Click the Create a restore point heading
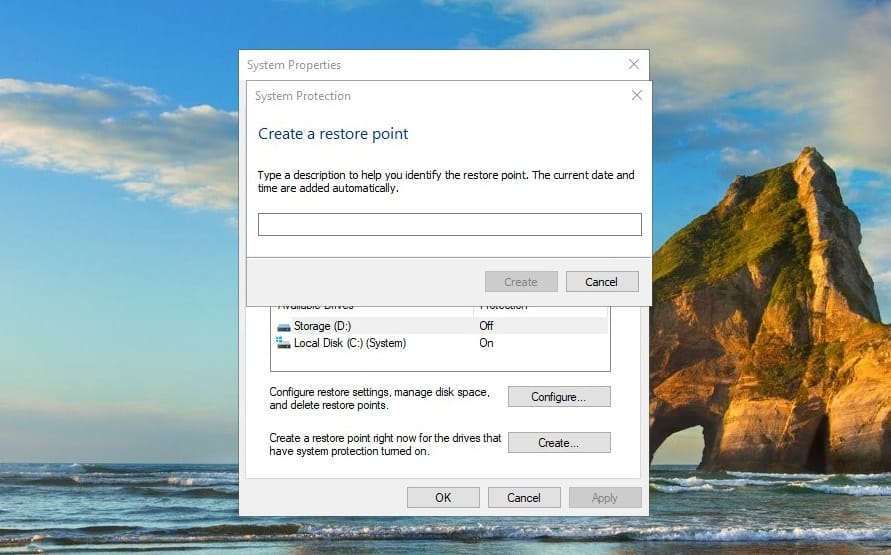 [333, 134]
